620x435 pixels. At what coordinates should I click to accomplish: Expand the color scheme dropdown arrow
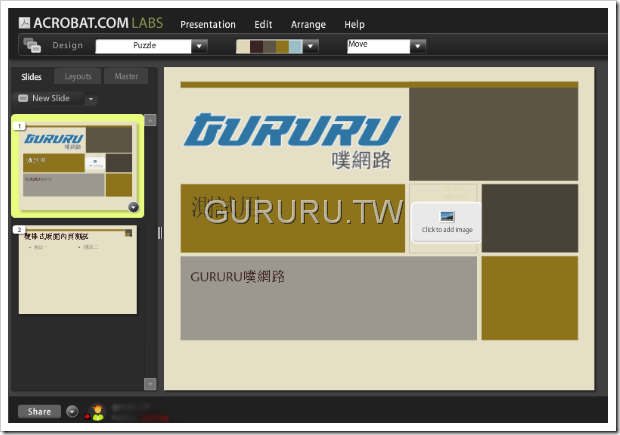coord(310,46)
